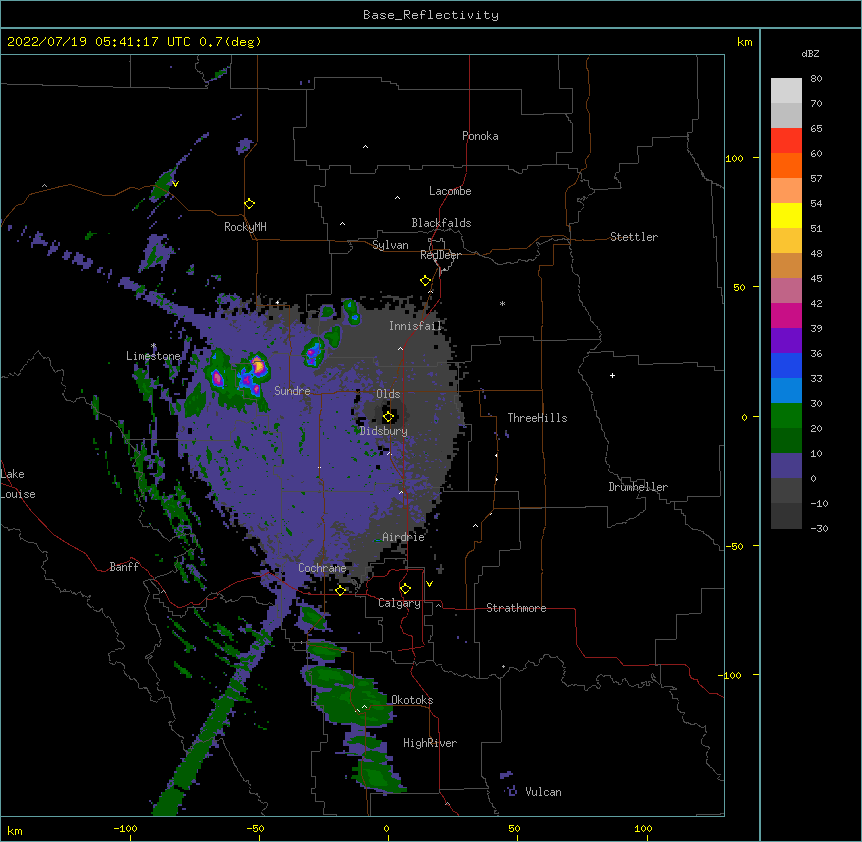862x842 pixels.
Task: Click the ThreeHills label
Action: tap(537, 418)
